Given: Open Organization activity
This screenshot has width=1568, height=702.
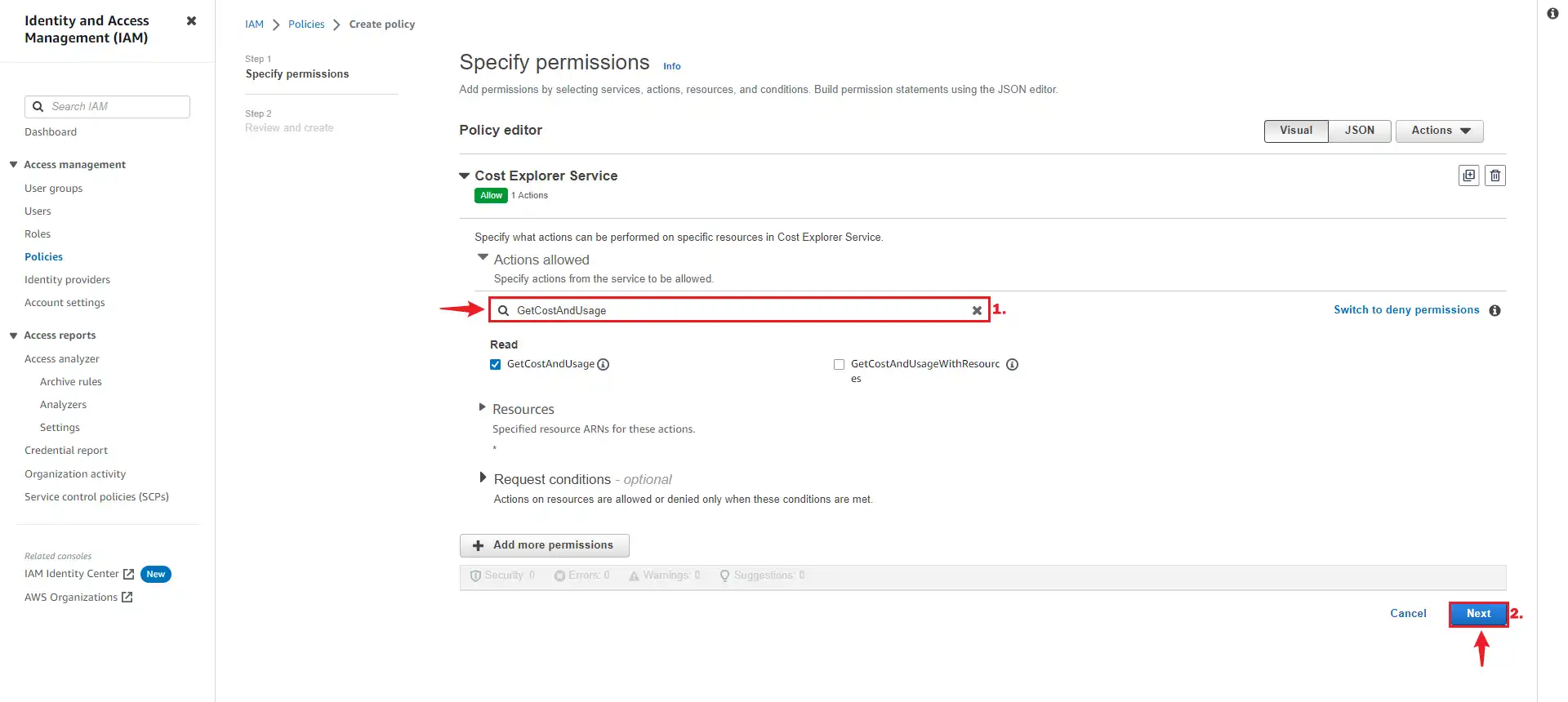Looking at the screenshot, I should [x=75, y=474].
